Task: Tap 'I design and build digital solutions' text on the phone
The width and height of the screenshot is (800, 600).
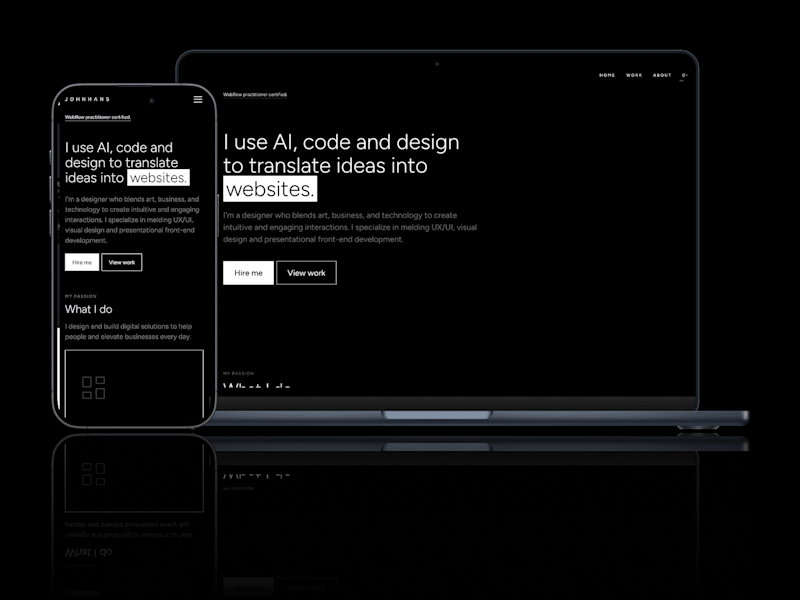Action: click(x=128, y=332)
